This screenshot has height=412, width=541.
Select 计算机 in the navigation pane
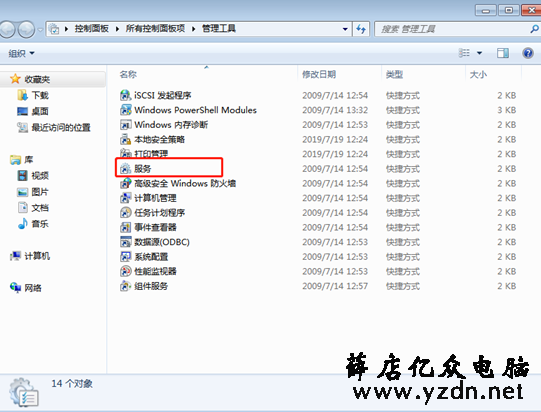click(x=37, y=256)
